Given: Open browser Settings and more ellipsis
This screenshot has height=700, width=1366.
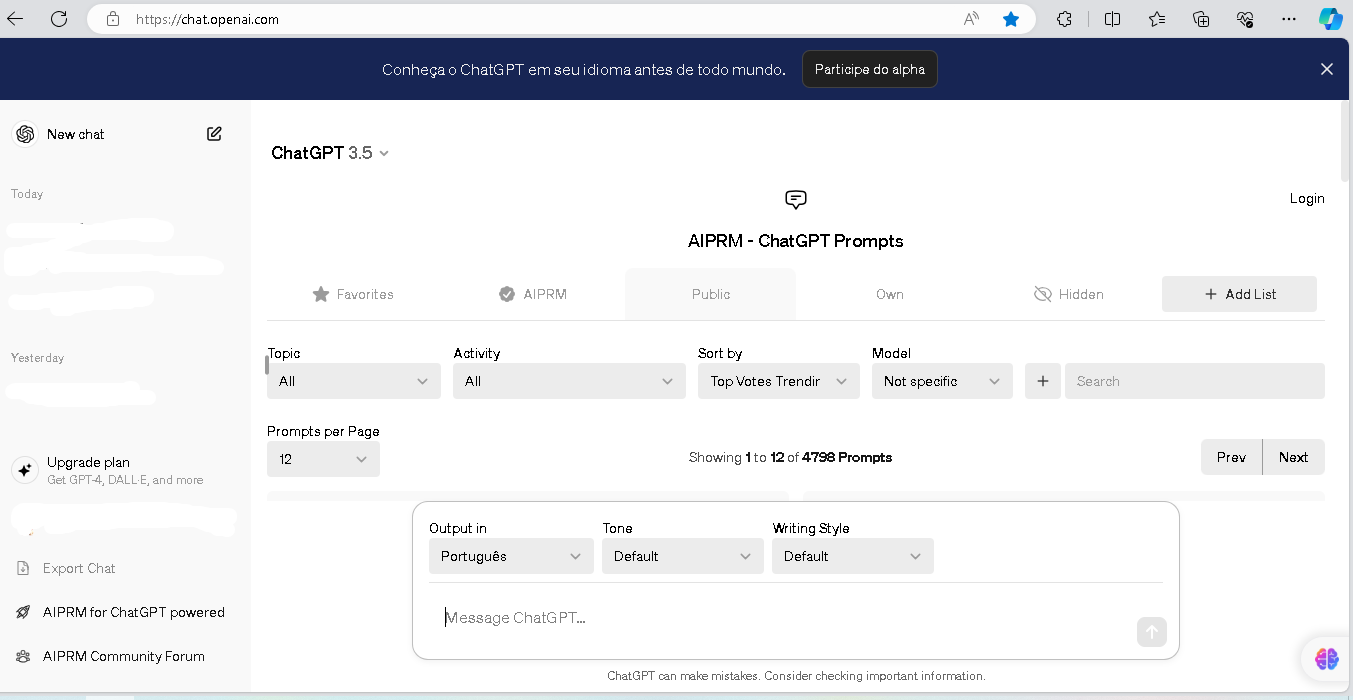Looking at the screenshot, I should [x=1289, y=19].
